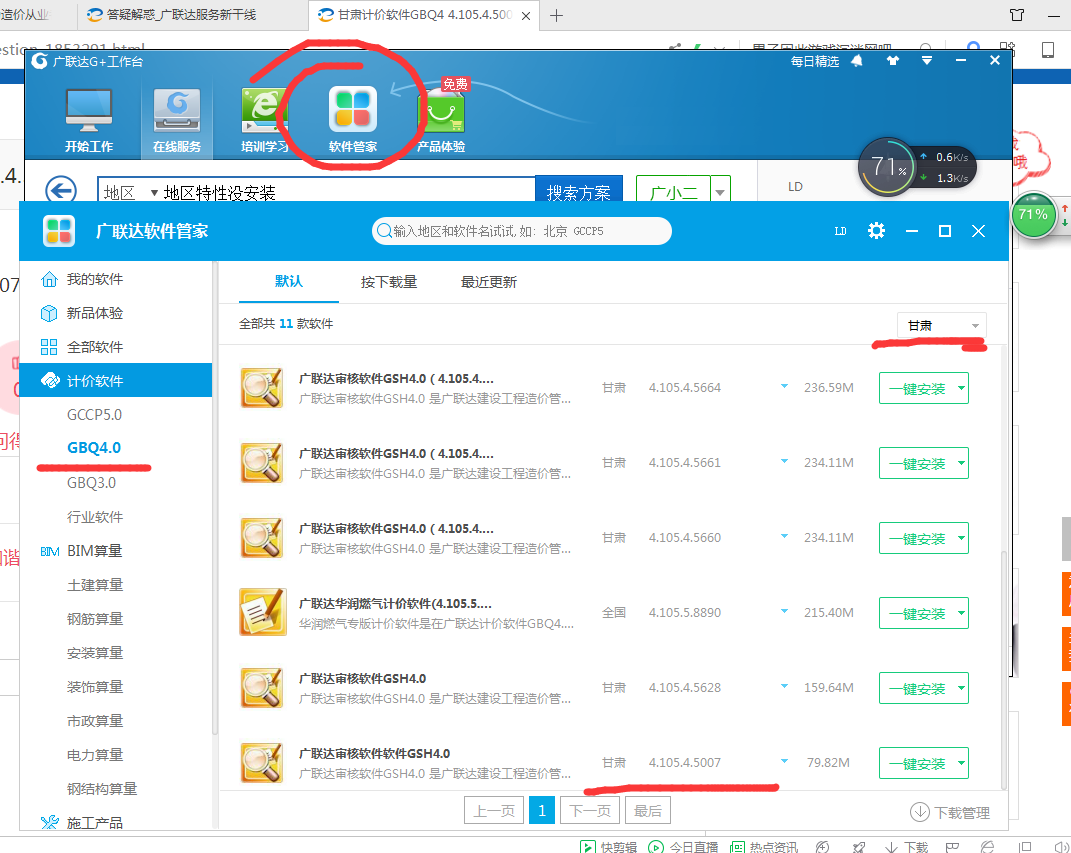Click 一键安装 for version 4.105.4.5007
The image size is (1071, 853).
point(917,763)
